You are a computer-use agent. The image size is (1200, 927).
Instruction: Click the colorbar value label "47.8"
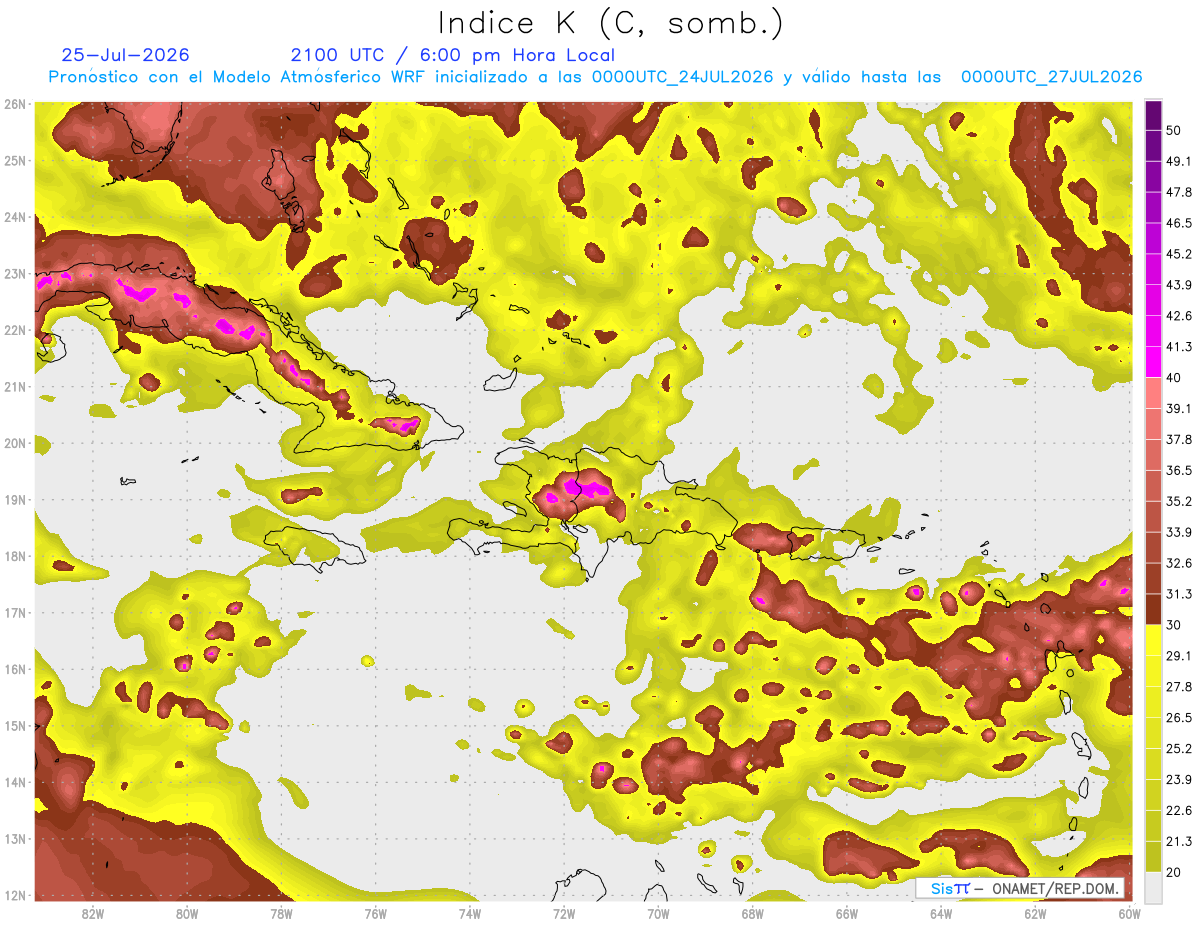(1181, 193)
